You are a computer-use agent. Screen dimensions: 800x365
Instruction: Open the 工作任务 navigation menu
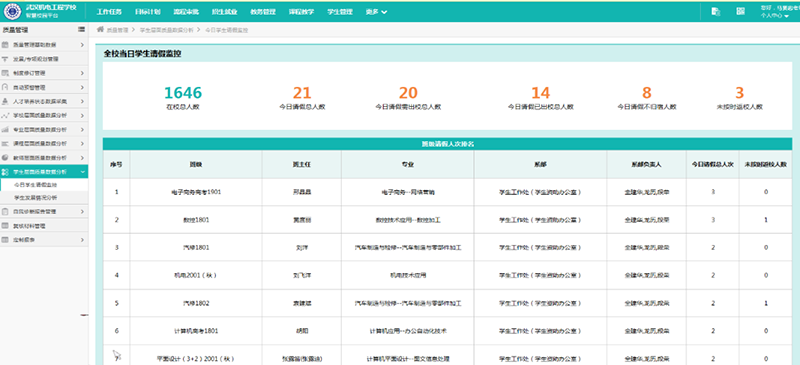tap(108, 12)
